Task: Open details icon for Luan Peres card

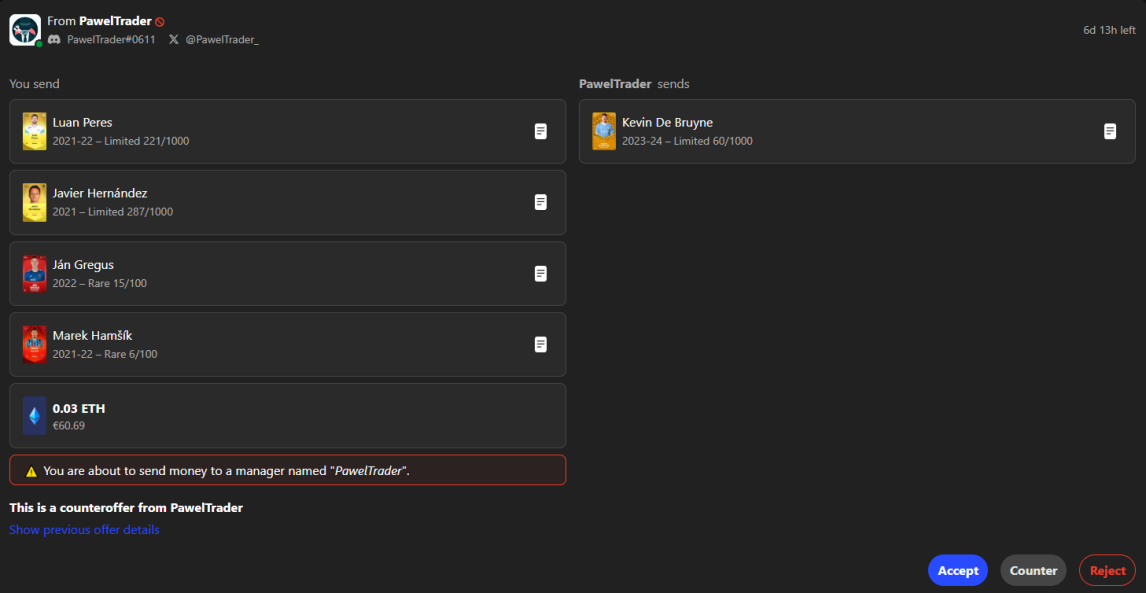Action: [x=541, y=132]
